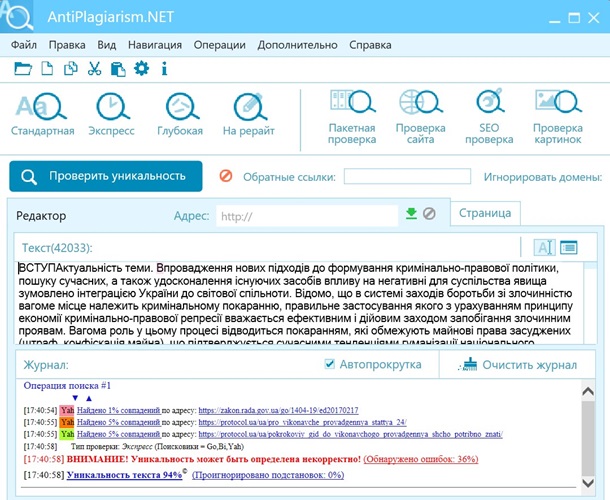Create a new document with the blank page icon
This screenshot has height=500, width=610.
click(47, 68)
